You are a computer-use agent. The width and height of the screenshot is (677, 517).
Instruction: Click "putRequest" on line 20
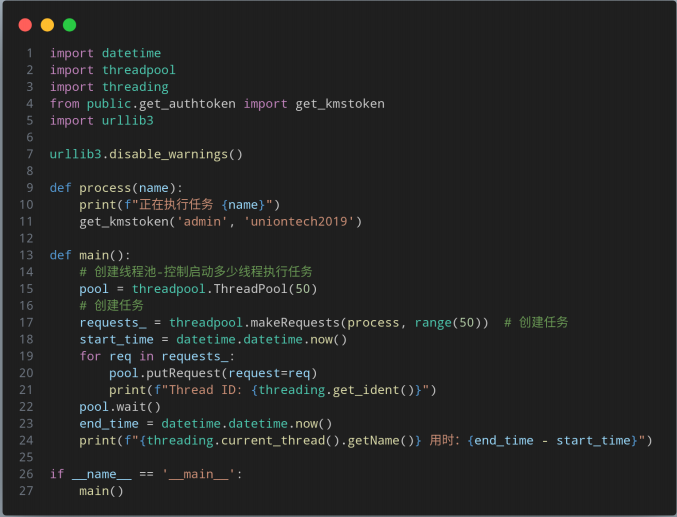coord(183,373)
